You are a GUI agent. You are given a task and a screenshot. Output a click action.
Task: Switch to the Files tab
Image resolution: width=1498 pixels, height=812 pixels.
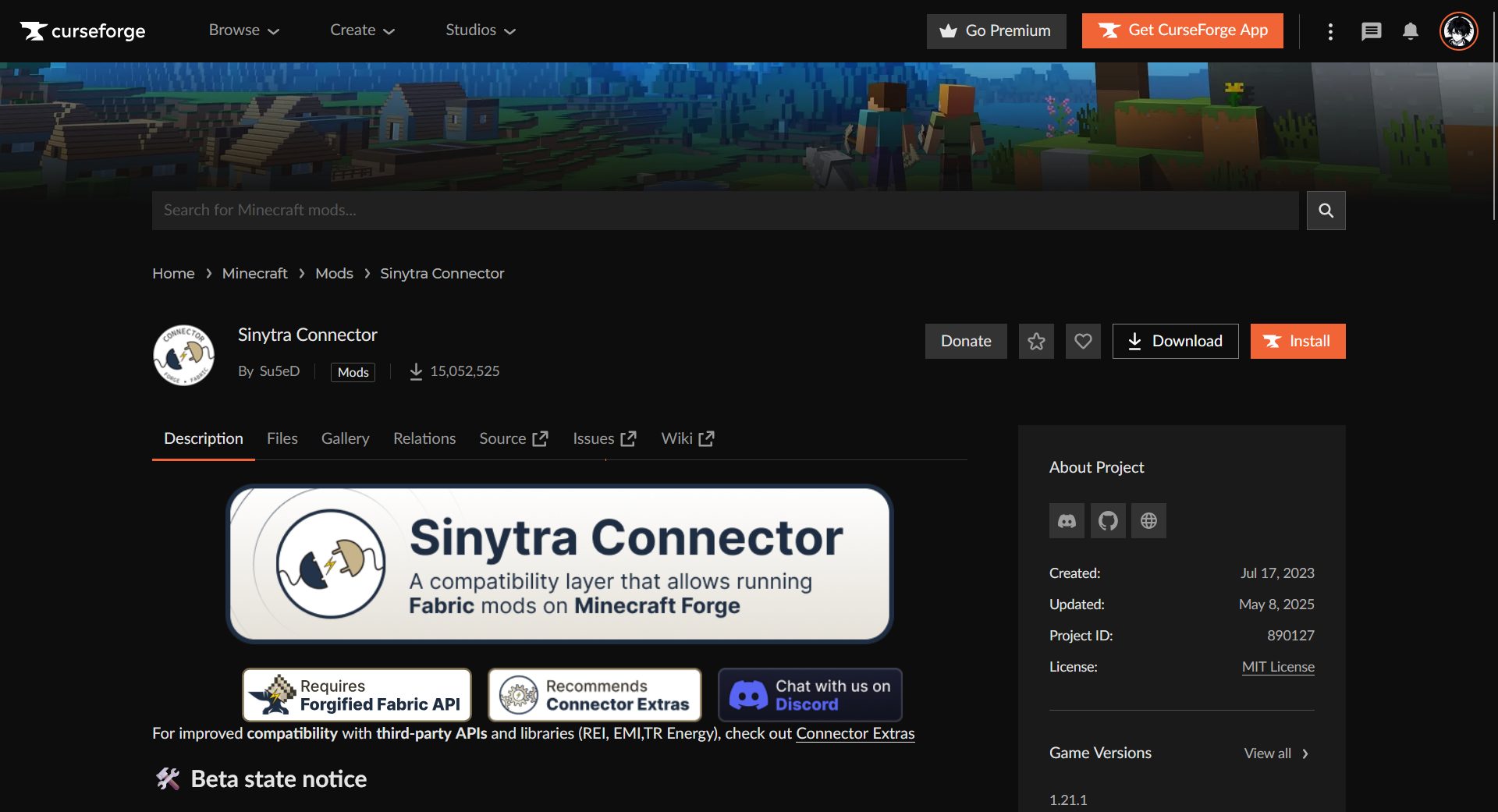282,439
